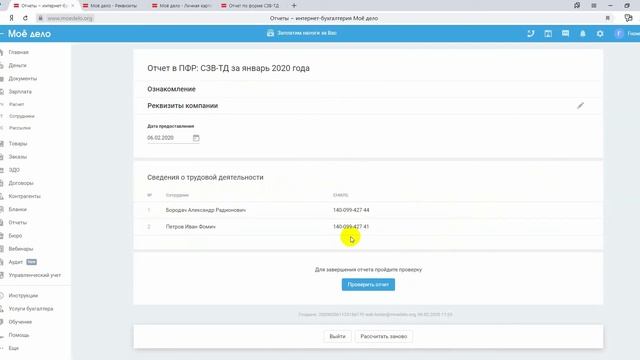
Task: Open a new browser tab with plus
Action: click(294, 6)
